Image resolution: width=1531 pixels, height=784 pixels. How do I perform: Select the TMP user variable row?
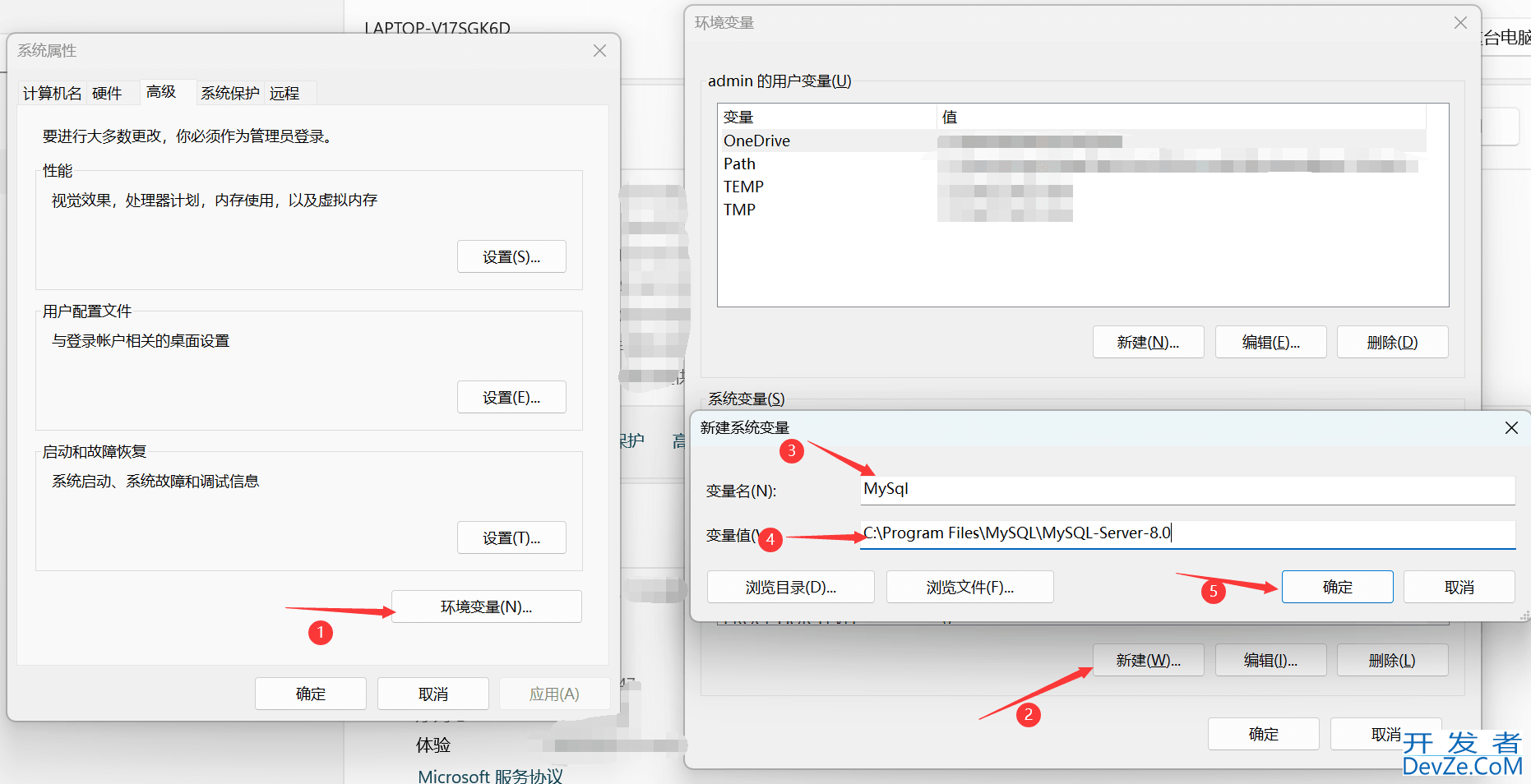1073,210
